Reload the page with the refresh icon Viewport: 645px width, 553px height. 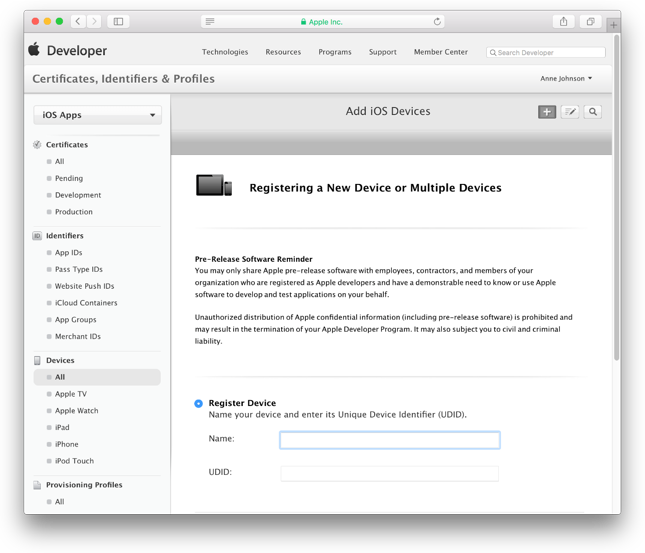[437, 21]
